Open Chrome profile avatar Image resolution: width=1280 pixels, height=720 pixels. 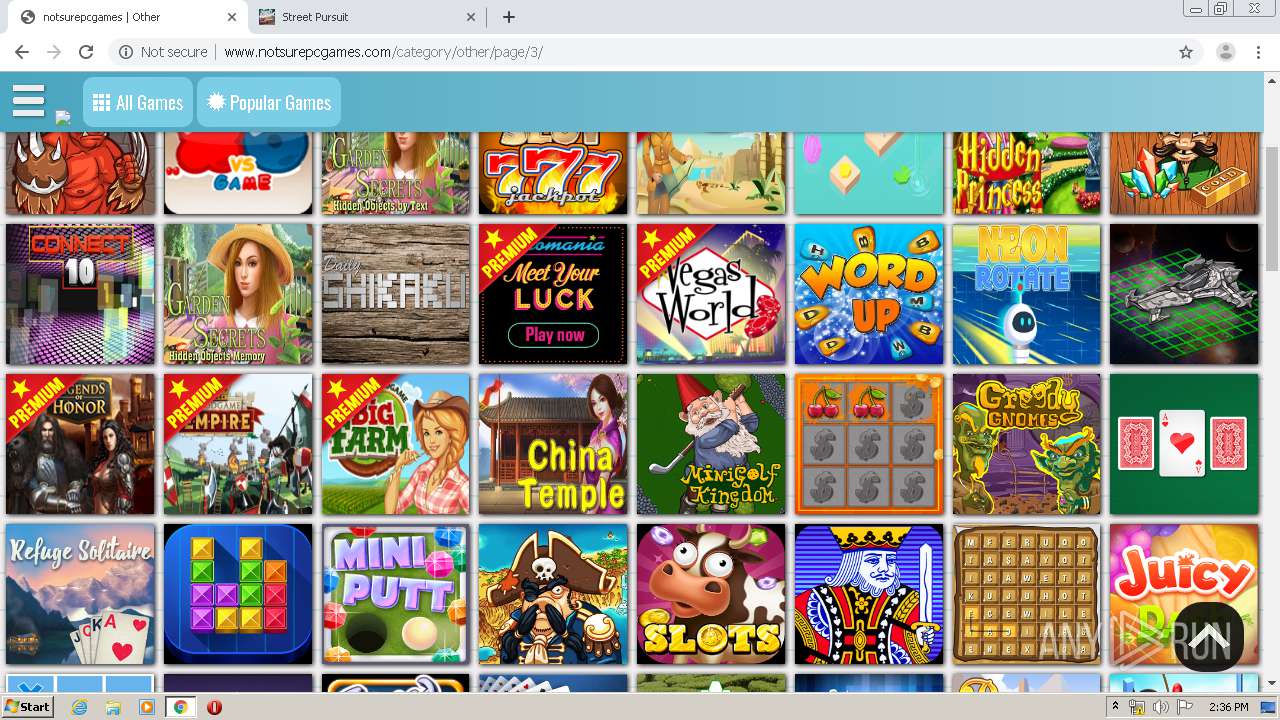coord(1226,52)
